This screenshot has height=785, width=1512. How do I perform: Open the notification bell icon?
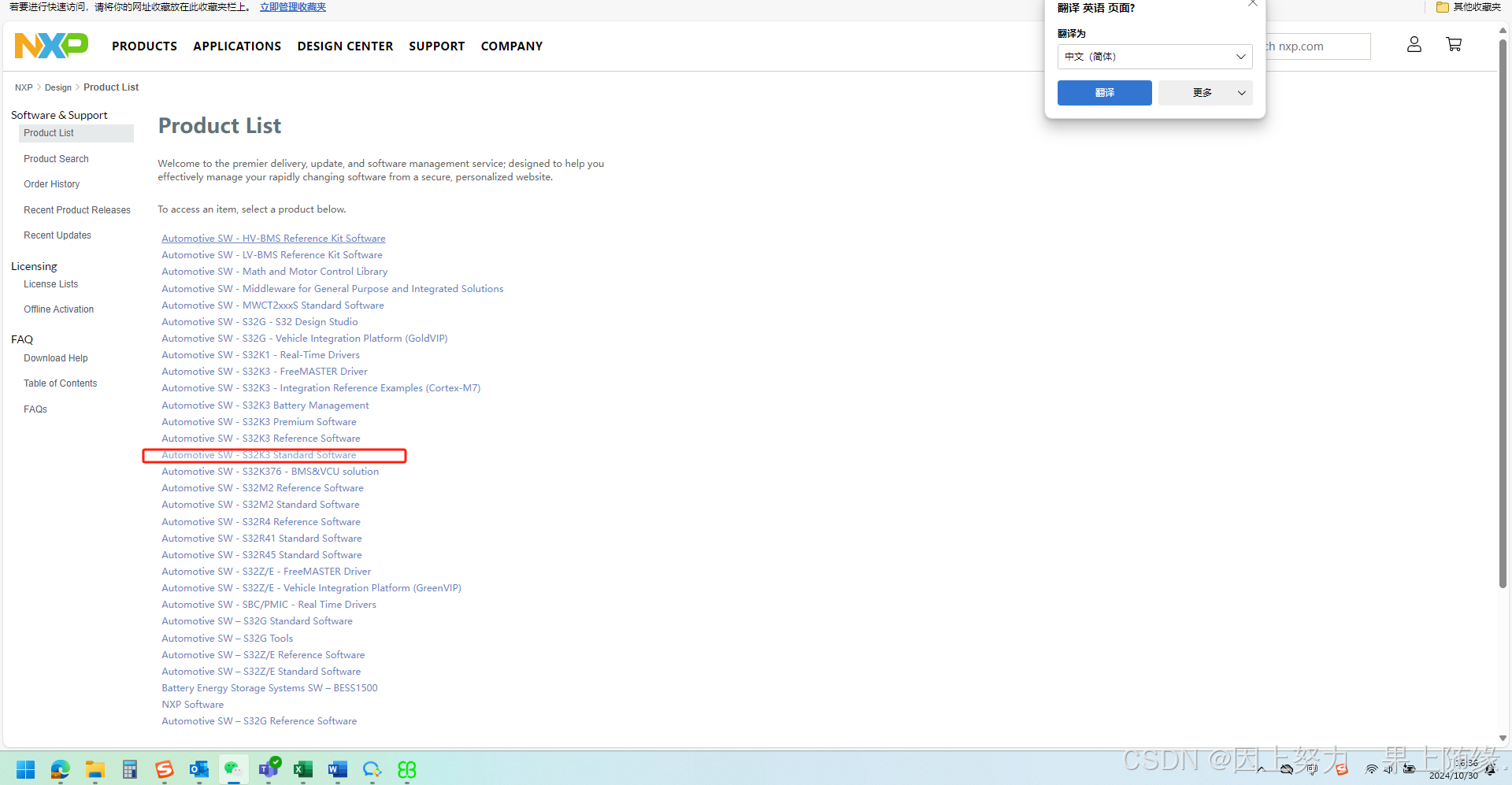pyautogui.click(x=1490, y=770)
